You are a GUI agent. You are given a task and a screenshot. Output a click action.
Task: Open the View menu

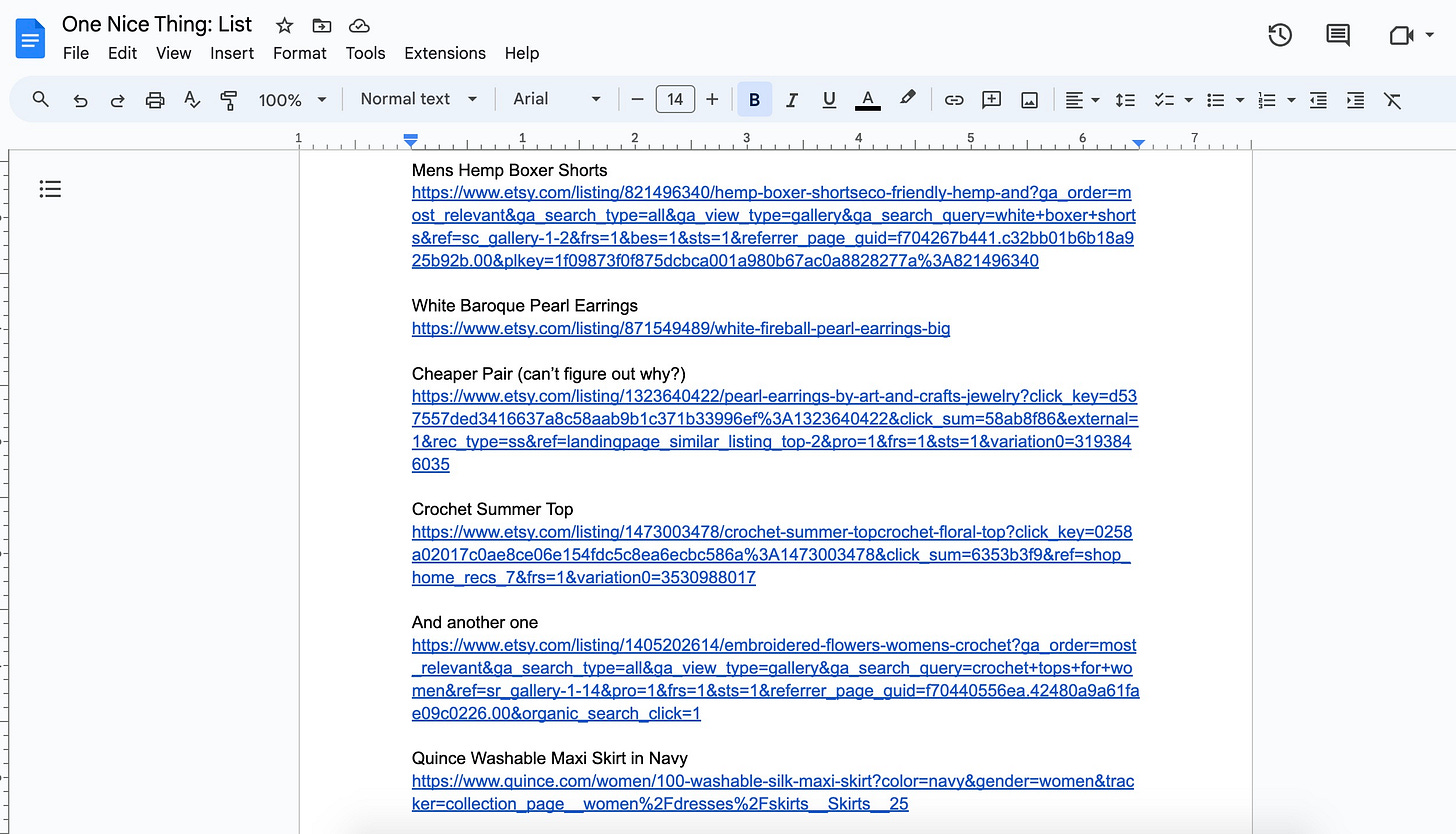(173, 53)
